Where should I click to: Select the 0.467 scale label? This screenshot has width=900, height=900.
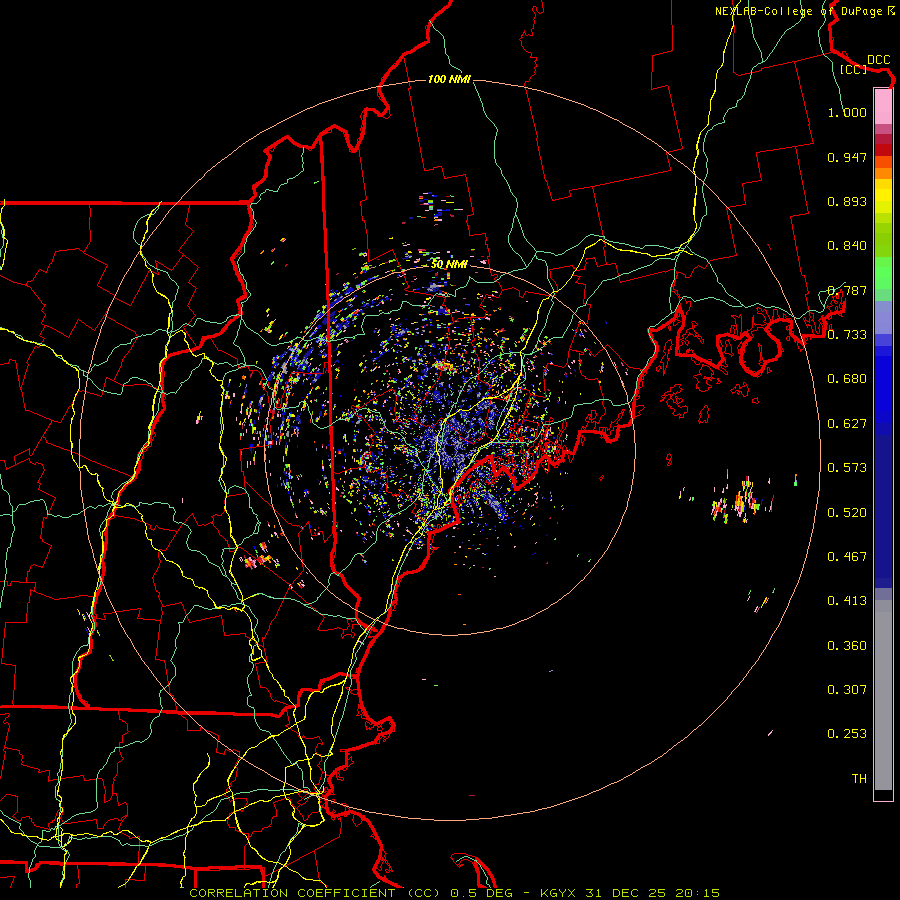pyautogui.click(x=847, y=557)
